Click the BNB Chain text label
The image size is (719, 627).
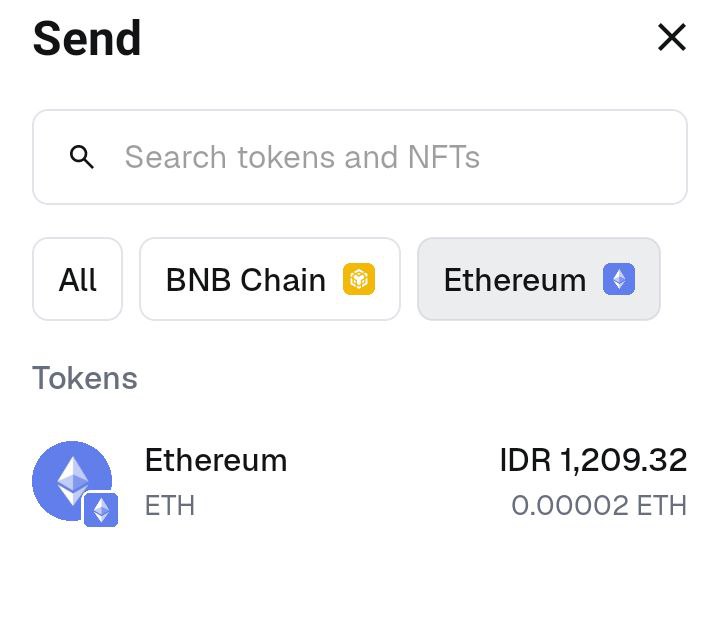246,280
